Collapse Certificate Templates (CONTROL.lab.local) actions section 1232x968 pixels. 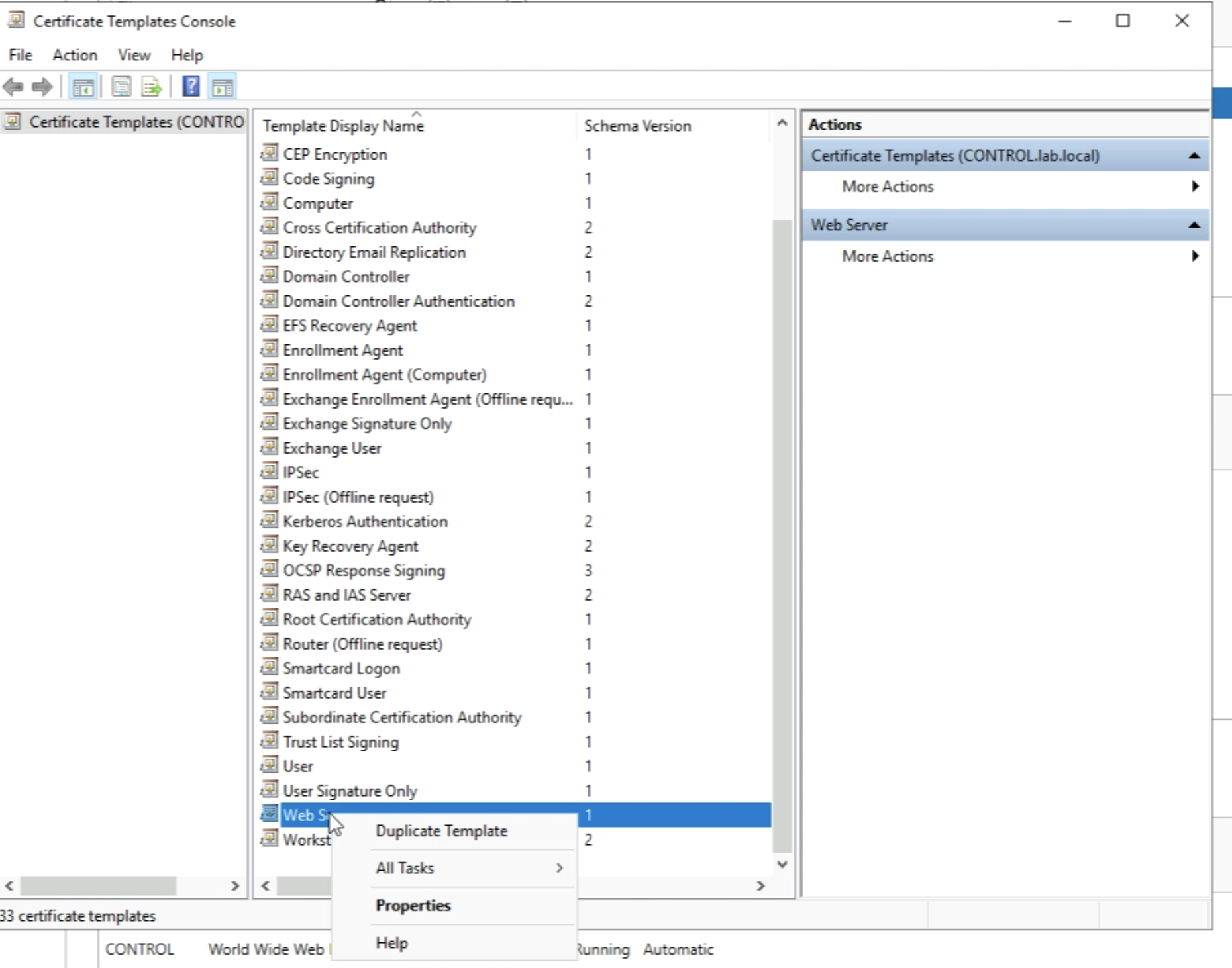1194,156
